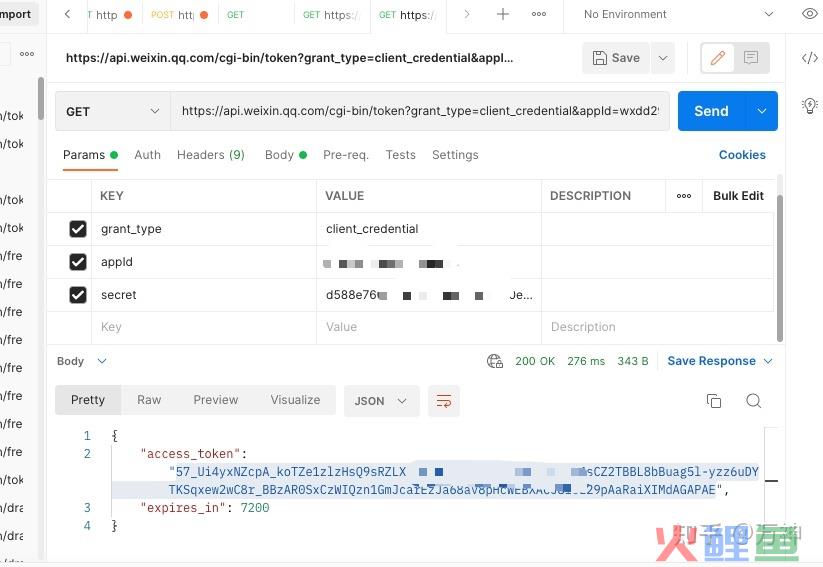Add a new request tab with plus icon
Viewport: 823px width, 567px height.
502,14
